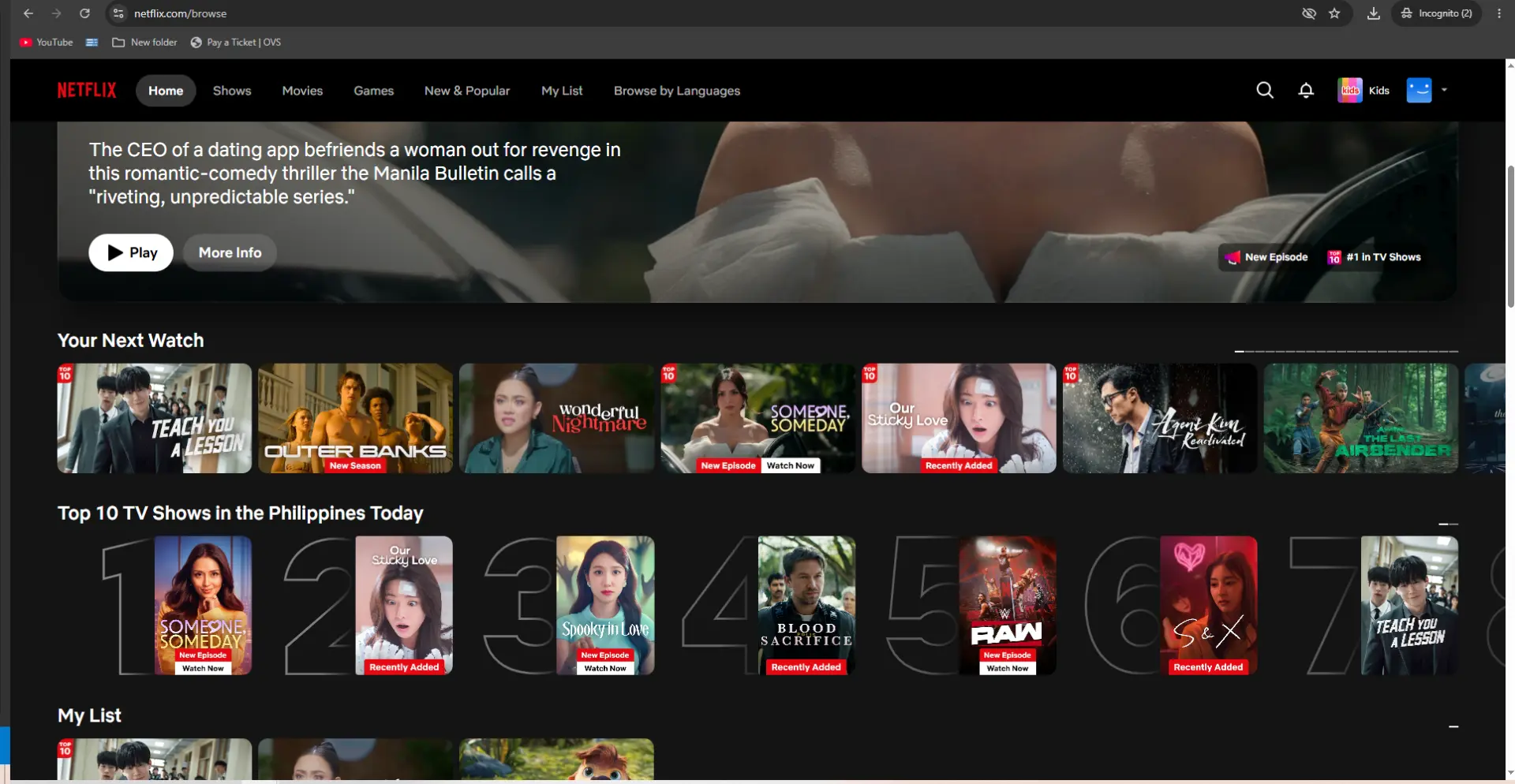Open Pay a Ticket | OVS bookmark
The width and height of the screenshot is (1515, 784).
click(236, 43)
